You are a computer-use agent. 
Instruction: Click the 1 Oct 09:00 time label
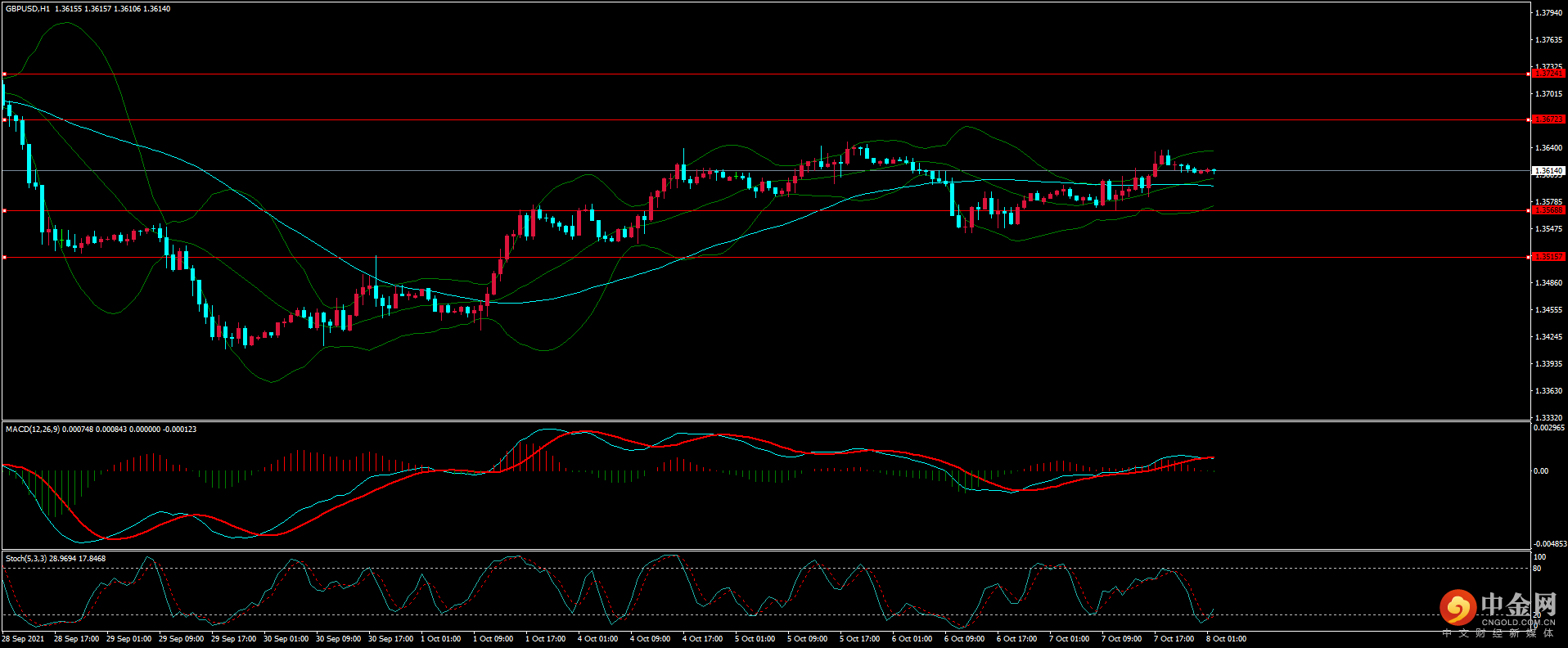pos(493,639)
